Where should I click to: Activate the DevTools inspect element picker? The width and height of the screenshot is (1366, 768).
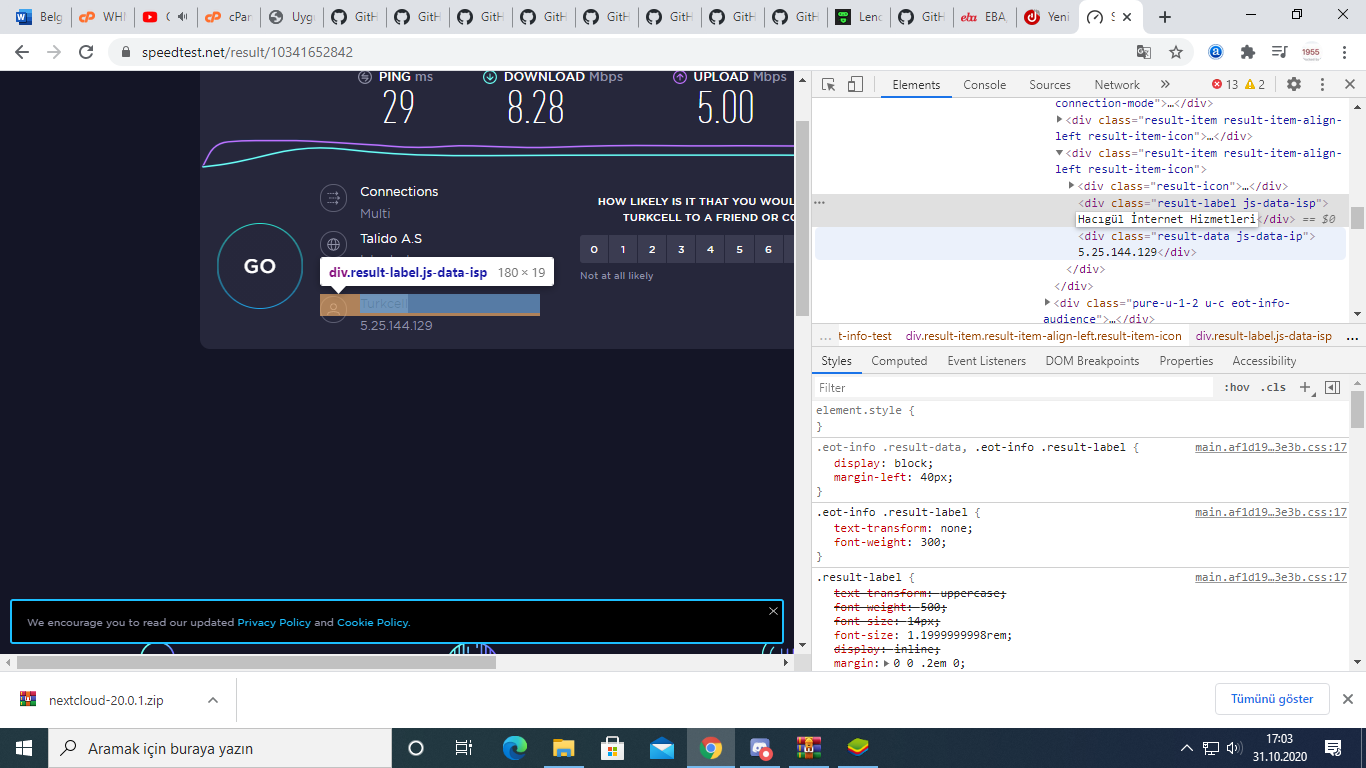pyautogui.click(x=828, y=85)
